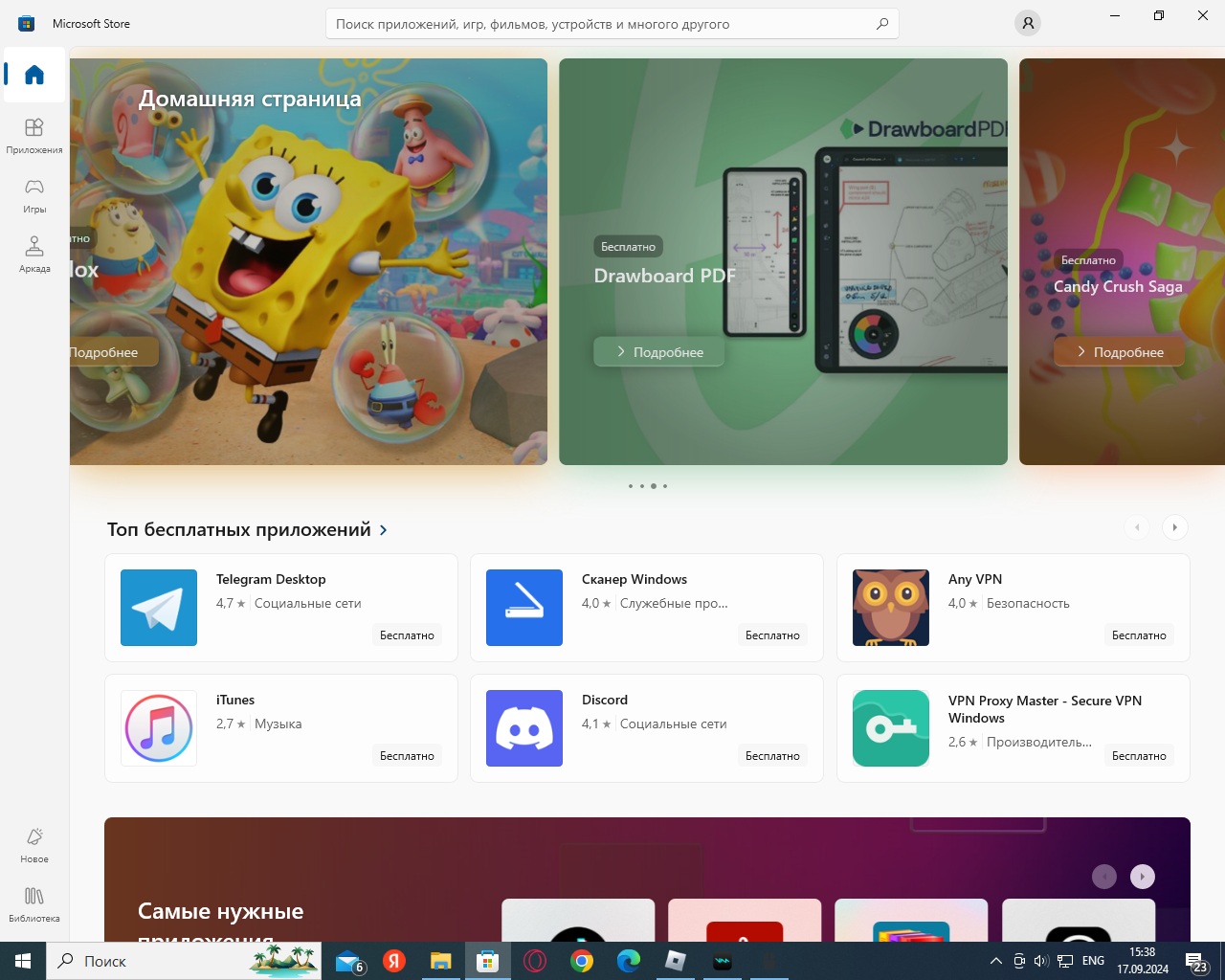Click the taskbar Поиск search box
The image size is (1225, 980).
click(186, 961)
